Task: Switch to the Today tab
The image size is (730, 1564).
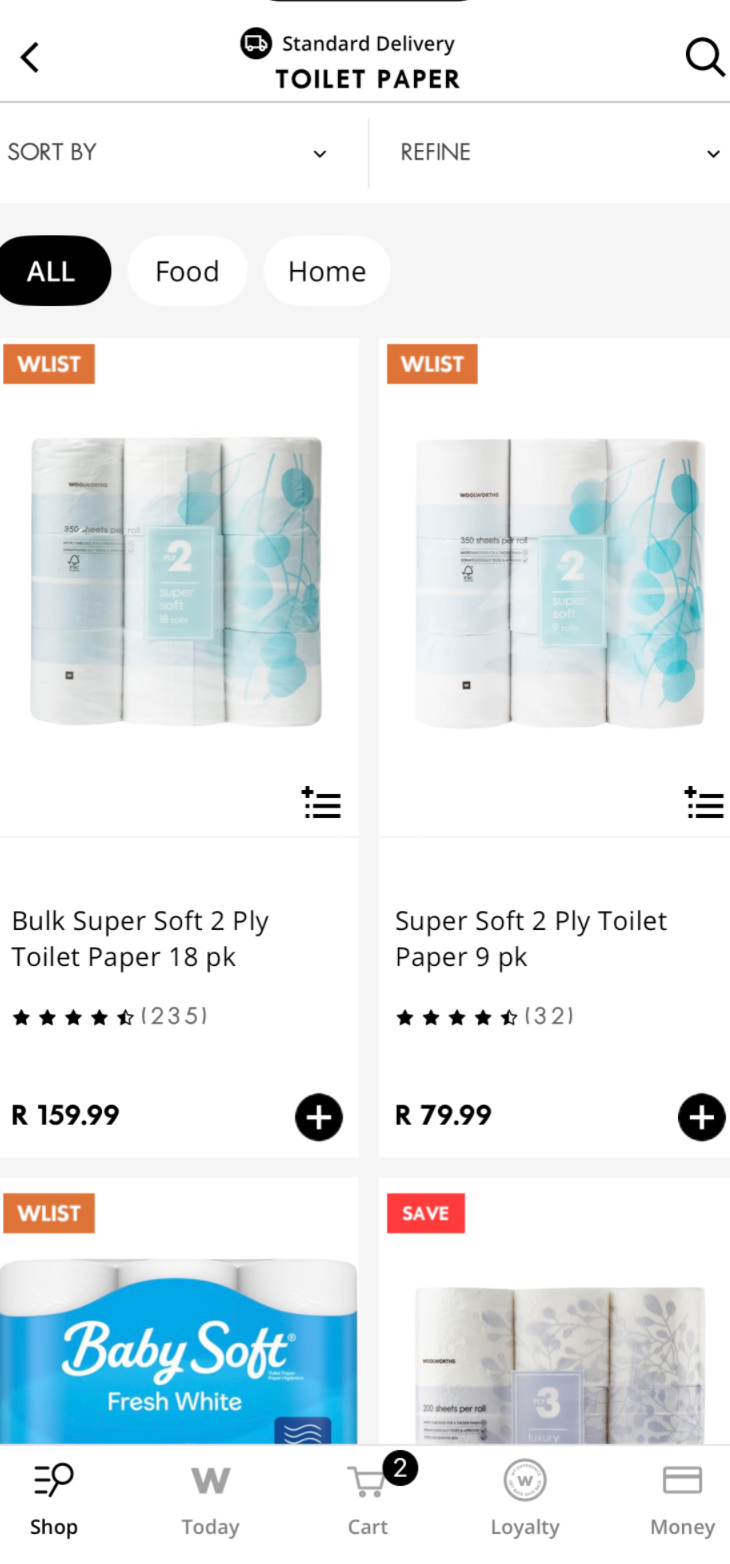Action: (x=210, y=1497)
